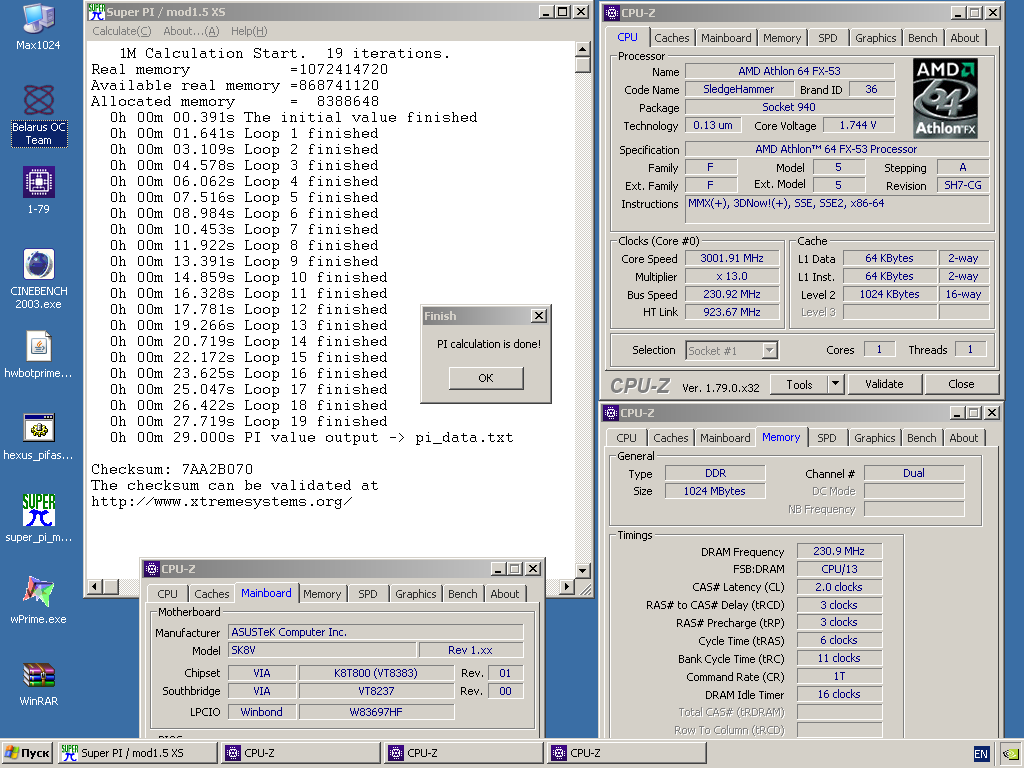Click the Super PI vertical scrollbar up arrow
The width and height of the screenshot is (1024, 768).
pyautogui.click(x=583, y=49)
